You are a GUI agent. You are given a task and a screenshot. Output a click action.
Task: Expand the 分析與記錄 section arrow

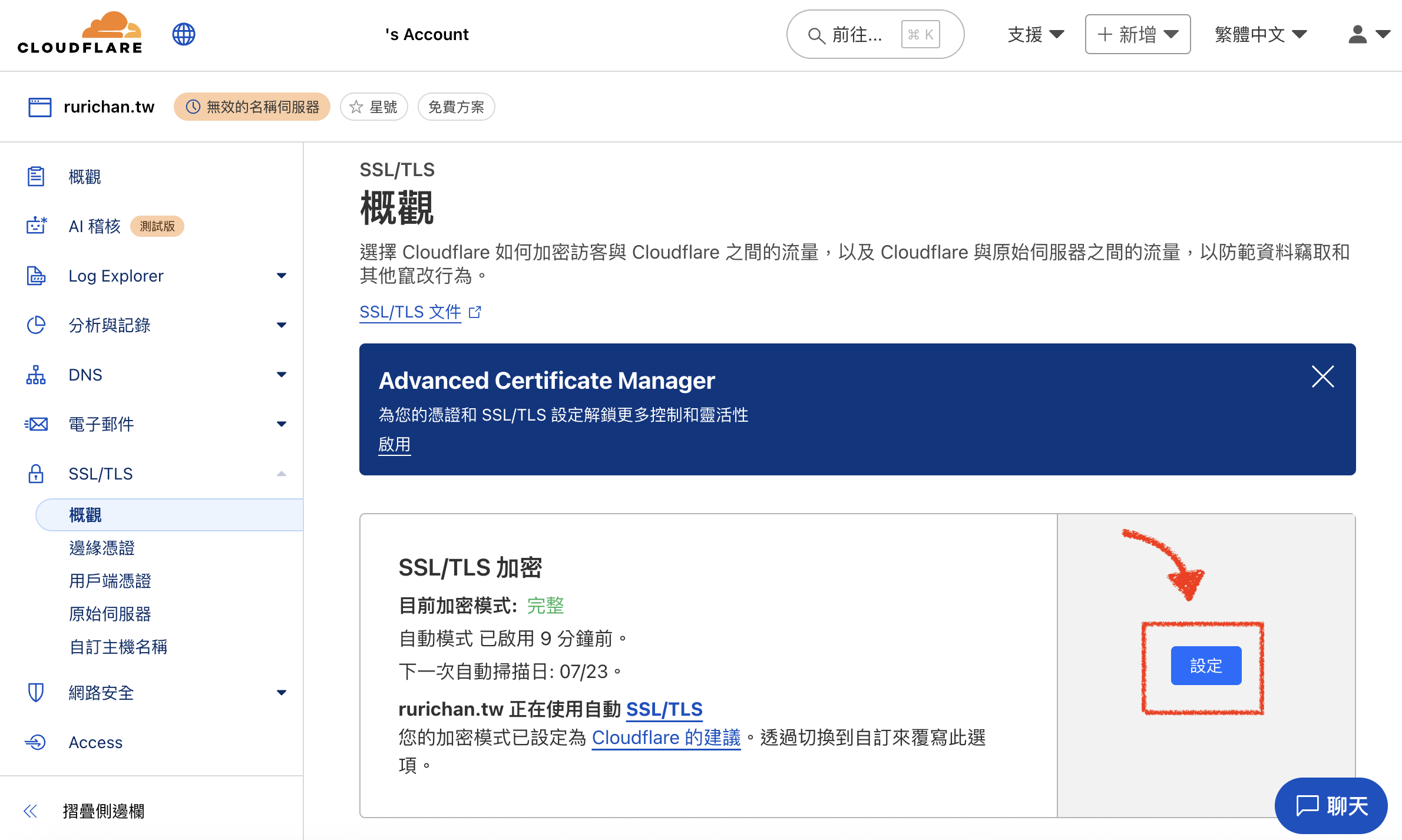pyautogui.click(x=282, y=325)
